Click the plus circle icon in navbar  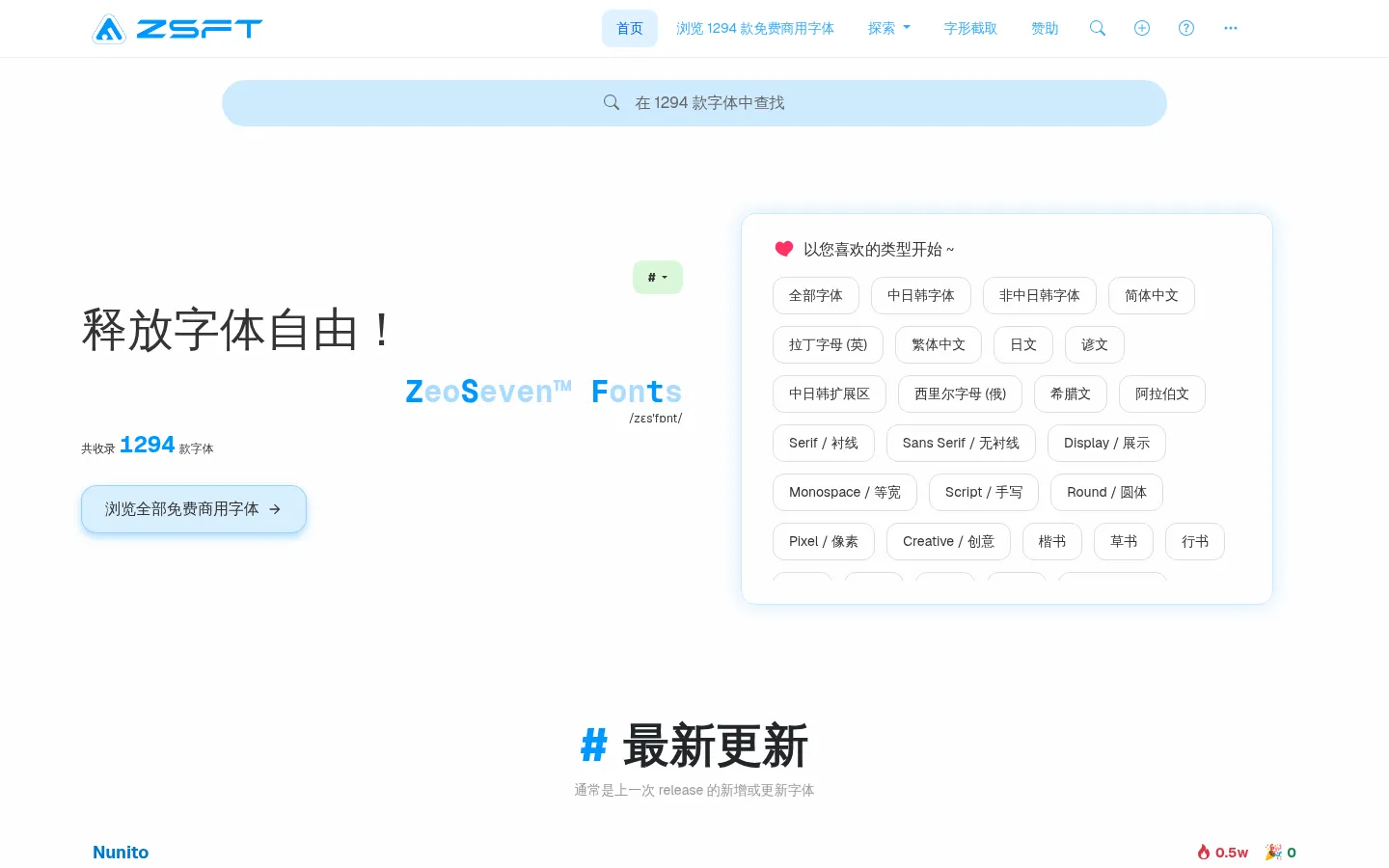(1142, 28)
